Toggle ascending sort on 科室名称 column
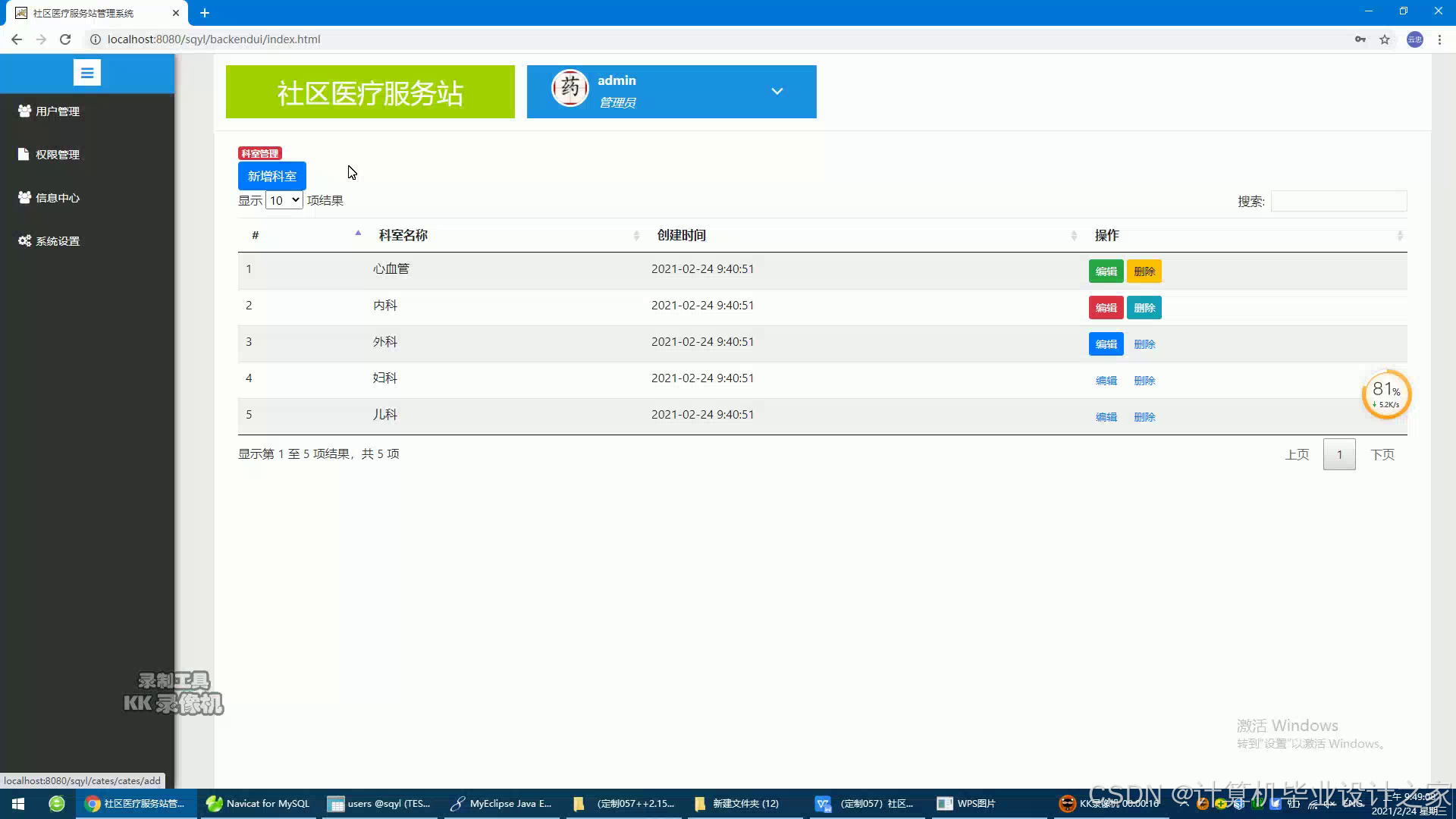Viewport: 1456px width, 819px height. click(x=403, y=235)
